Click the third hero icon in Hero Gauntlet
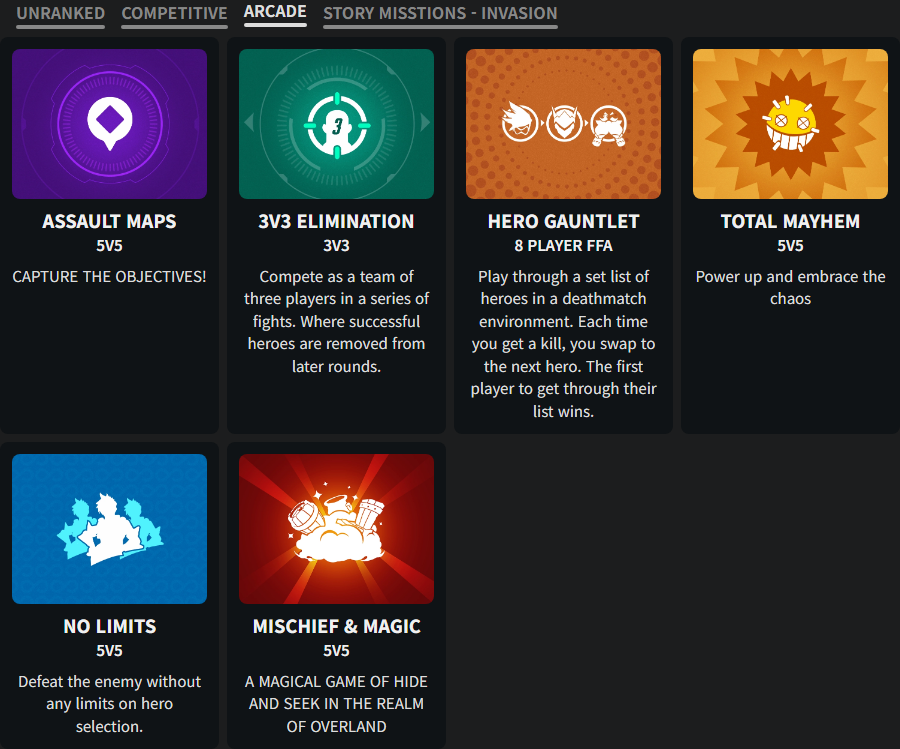 (608, 125)
